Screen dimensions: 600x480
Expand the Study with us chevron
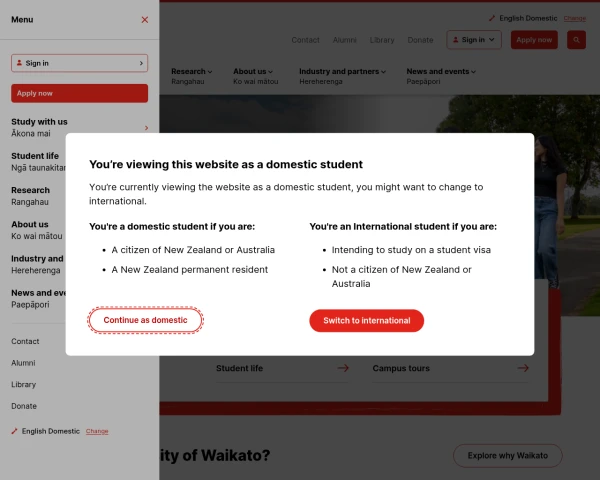[x=146, y=128]
